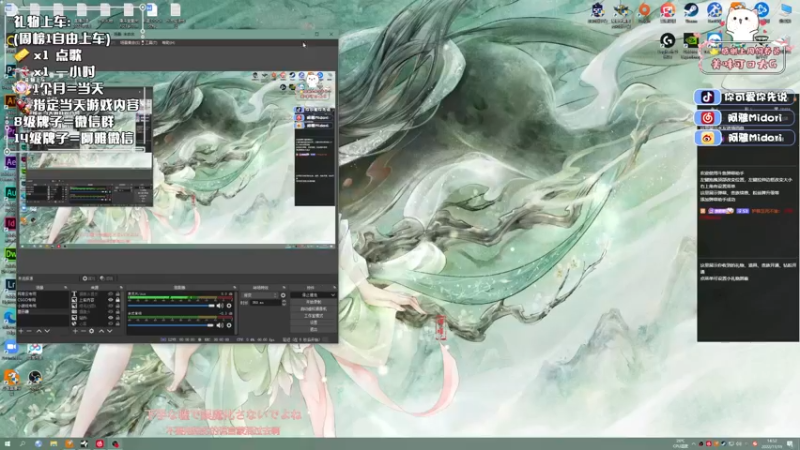Open the scene transition type dropdown
The image size is (800, 450).
pyautogui.click(x=260, y=295)
